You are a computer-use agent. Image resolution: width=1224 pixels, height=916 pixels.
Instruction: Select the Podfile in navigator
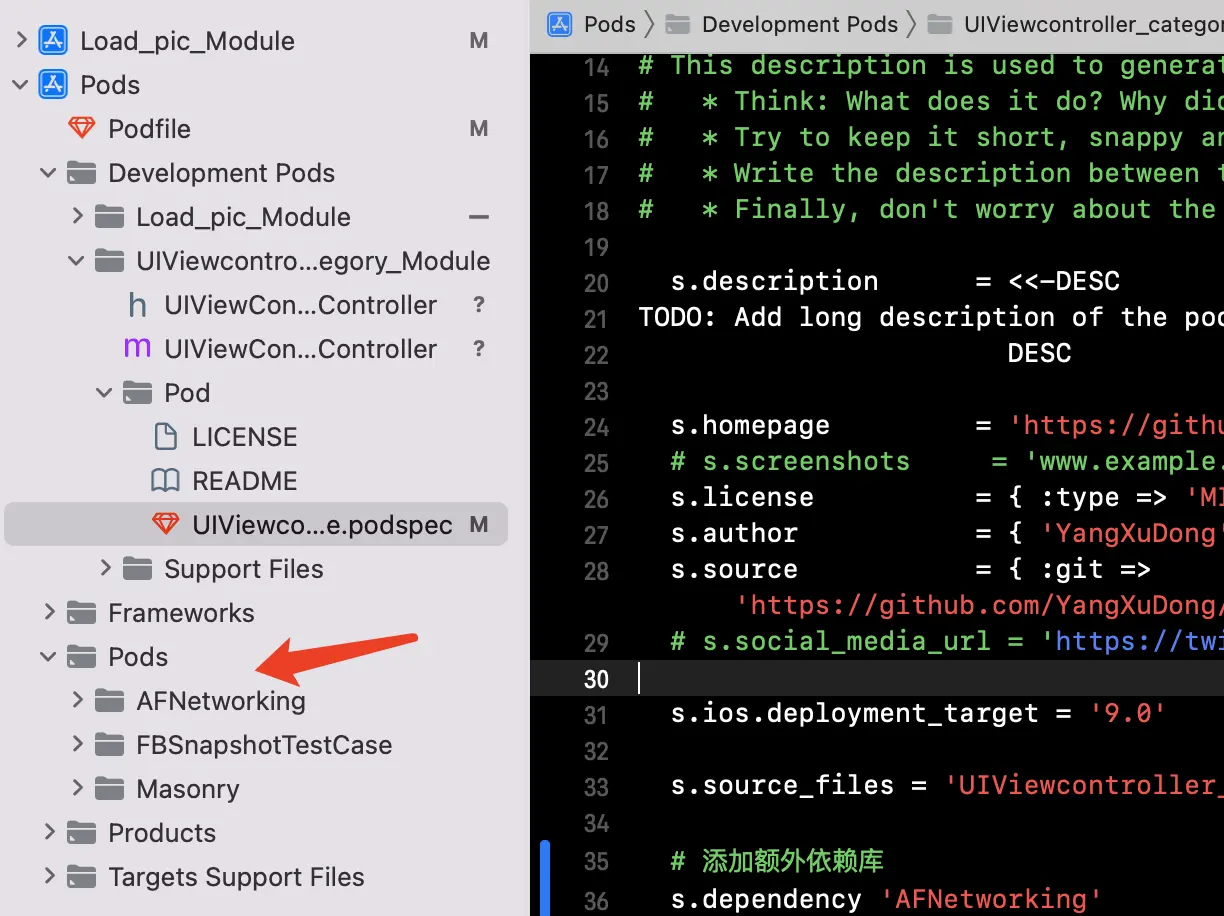[149, 129]
